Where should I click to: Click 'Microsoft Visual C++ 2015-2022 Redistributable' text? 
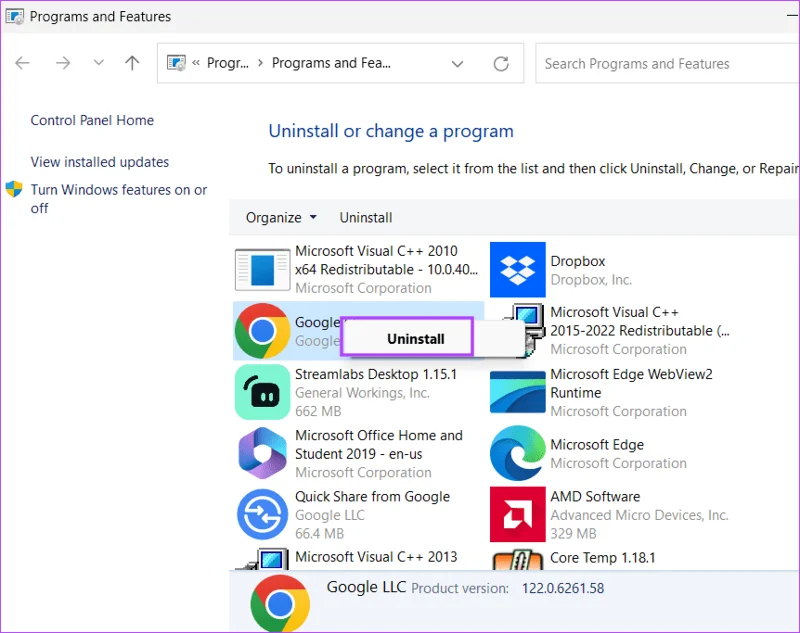[640, 321]
